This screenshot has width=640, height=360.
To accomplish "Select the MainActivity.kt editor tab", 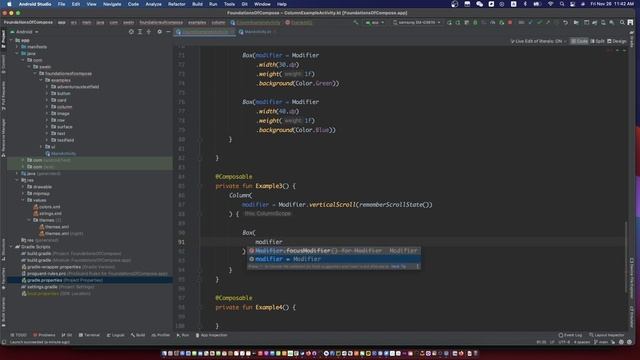I will [257, 32].
